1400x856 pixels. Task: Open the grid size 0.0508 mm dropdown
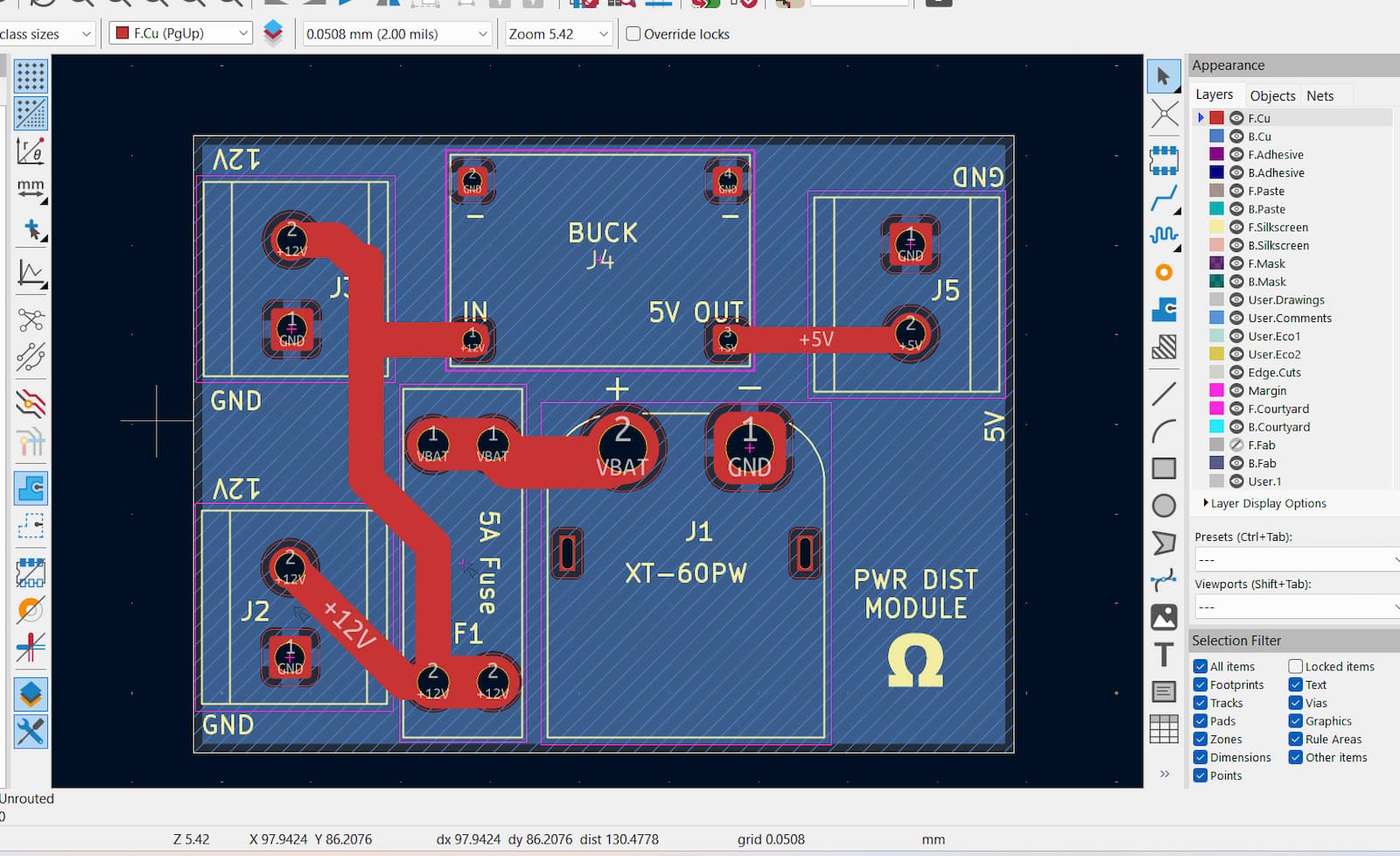tap(396, 34)
